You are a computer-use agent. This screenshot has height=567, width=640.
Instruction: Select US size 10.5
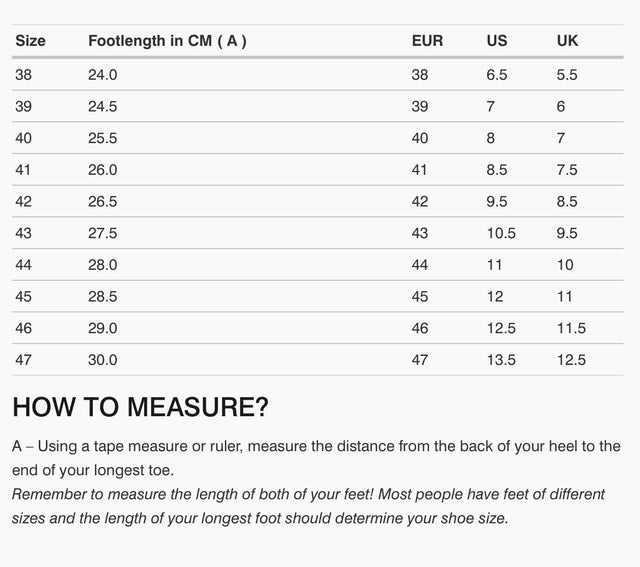501,233
